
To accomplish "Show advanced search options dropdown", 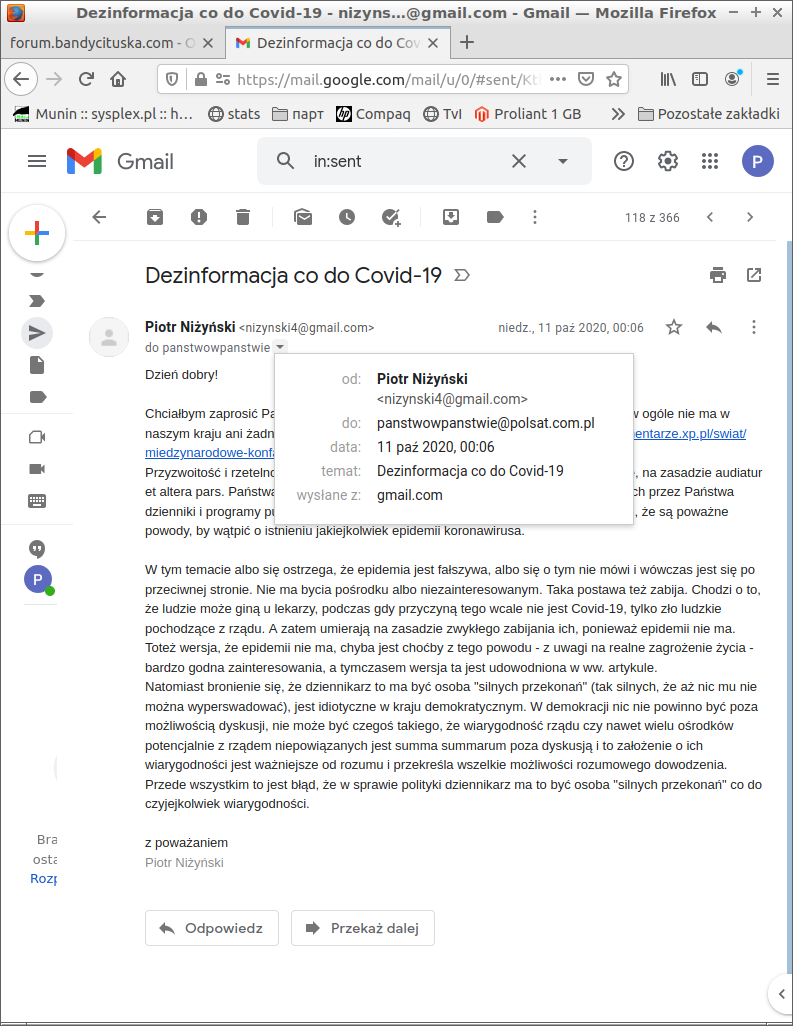I will coord(563,161).
